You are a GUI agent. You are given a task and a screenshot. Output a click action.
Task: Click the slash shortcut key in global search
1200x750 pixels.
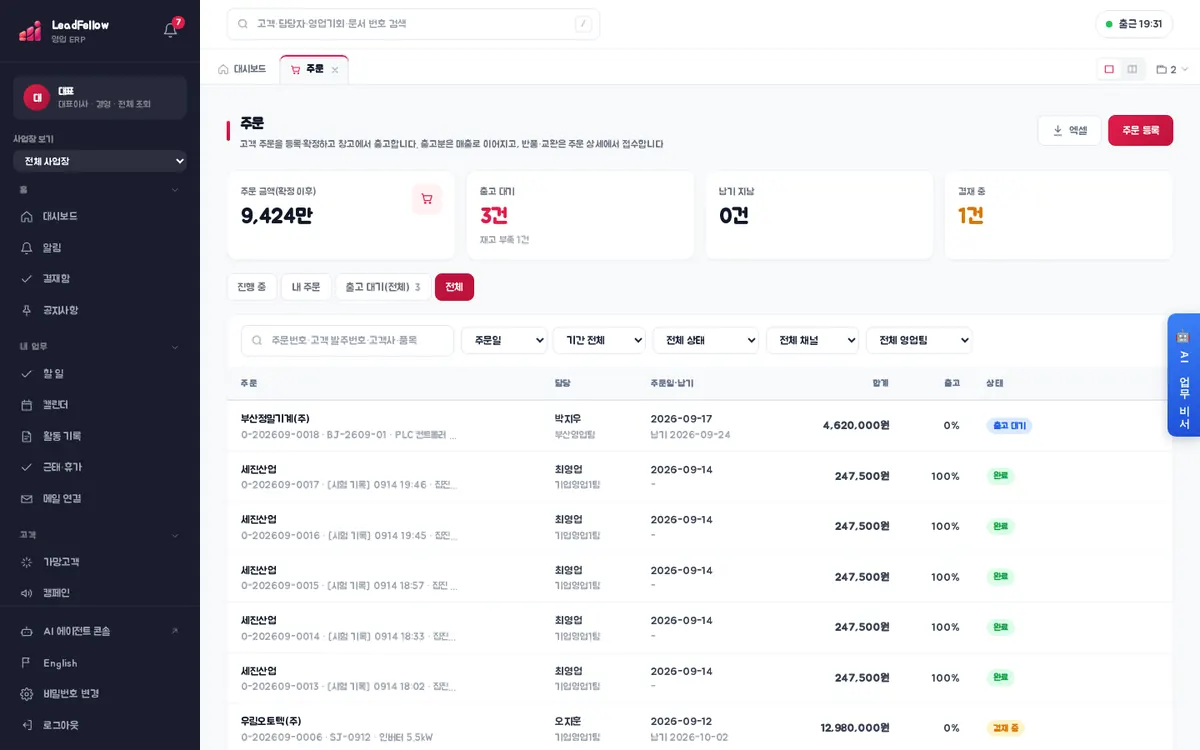(x=583, y=24)
